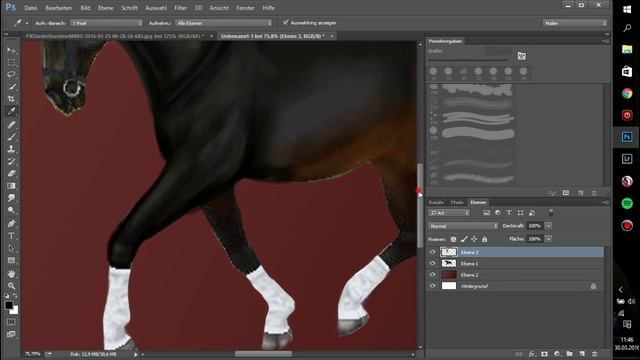Hide the Ebene 1 layer
This screenshot has height=360, width=640.
pyautogui.click(x=433, y=264)
